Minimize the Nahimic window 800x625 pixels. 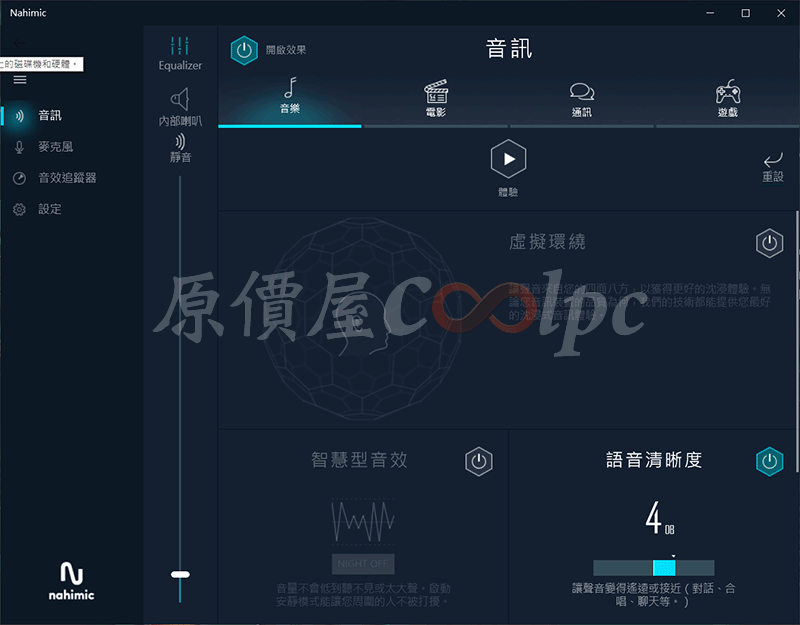click(x=710, y=13)
